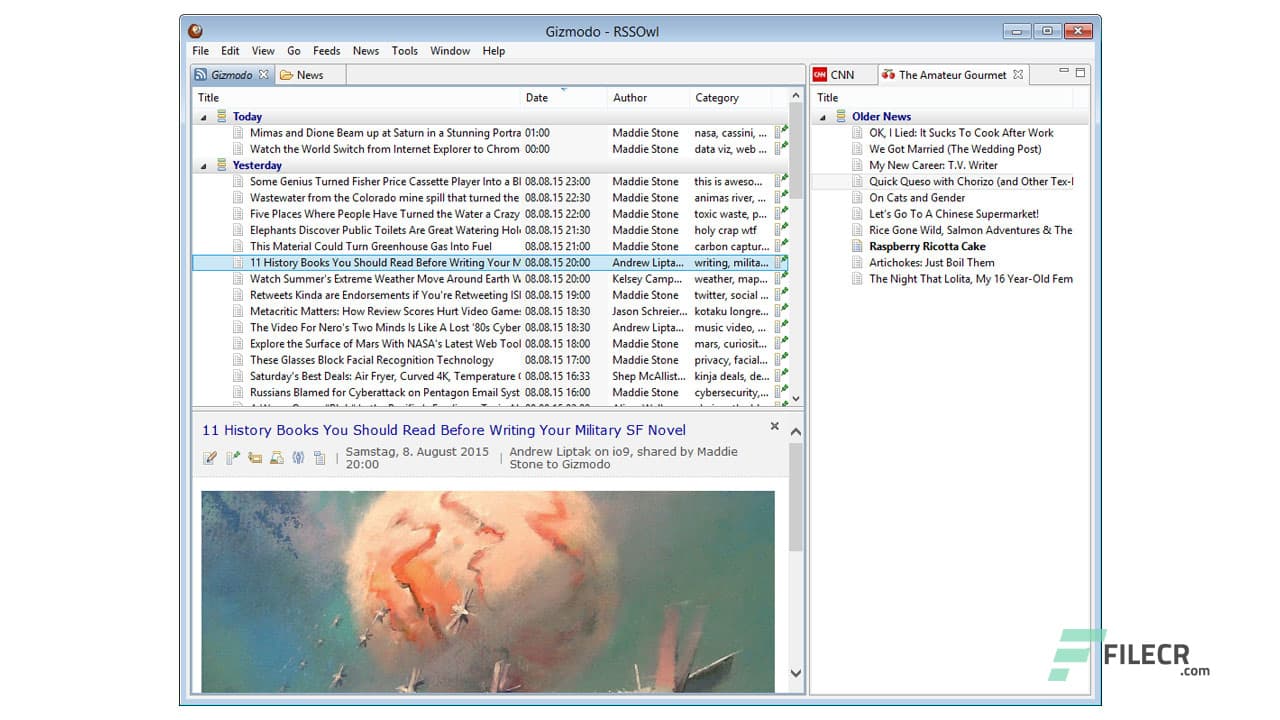Screen dimensions: 1280x720
Task: Collapse the Older News group
Action: coord(823,116)
